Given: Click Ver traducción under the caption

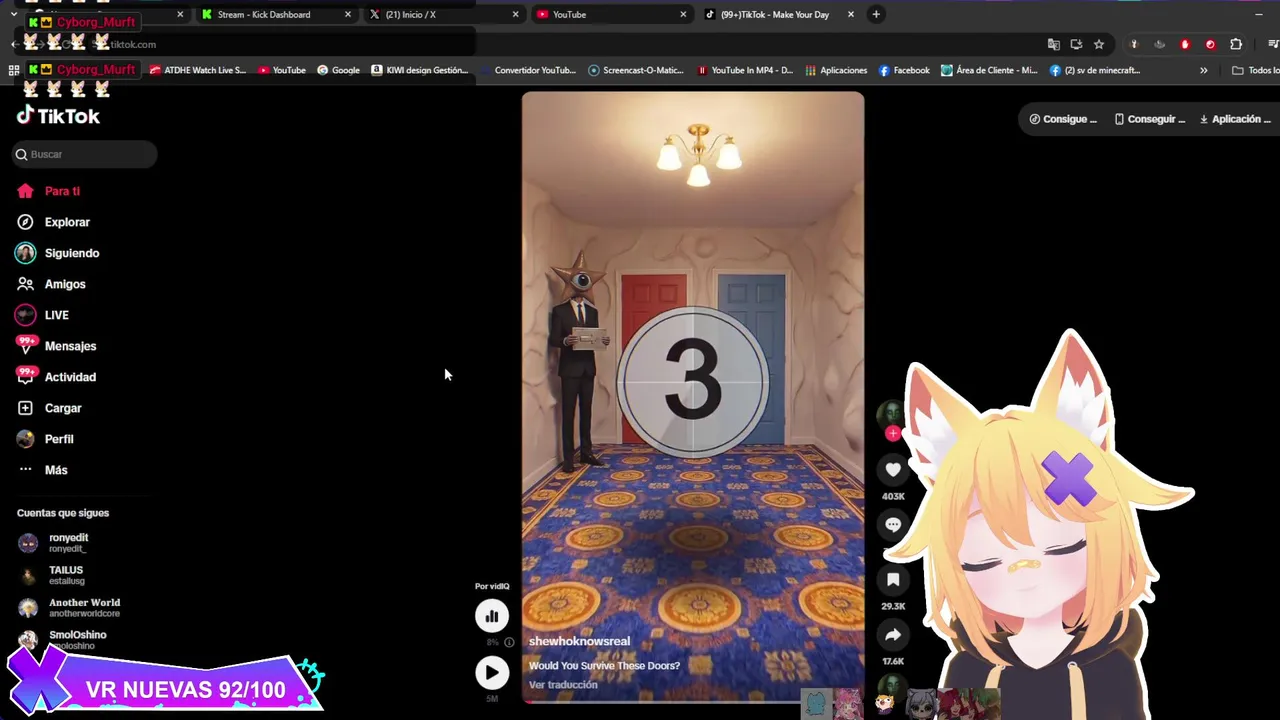Looking at the screenshot, I should (x=563, y=685).
